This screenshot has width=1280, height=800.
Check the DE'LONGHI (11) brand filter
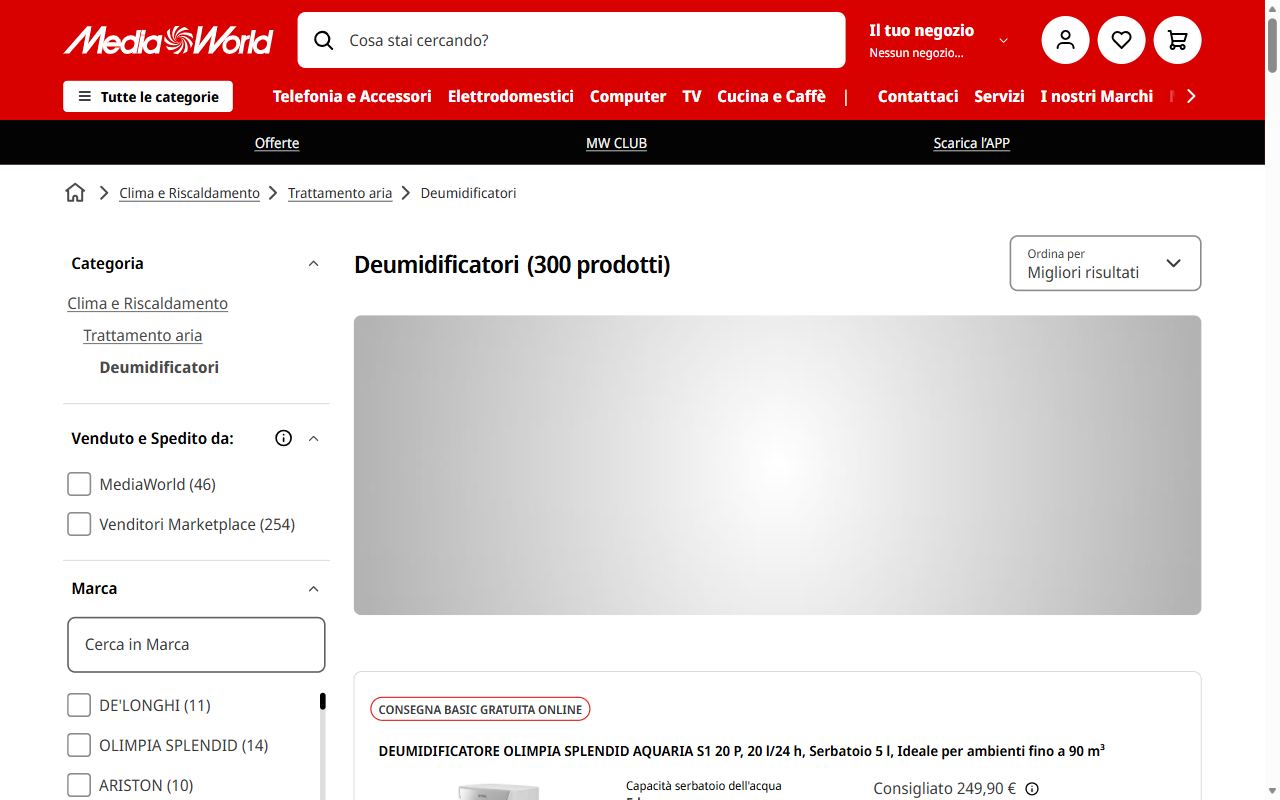point(79,705)
